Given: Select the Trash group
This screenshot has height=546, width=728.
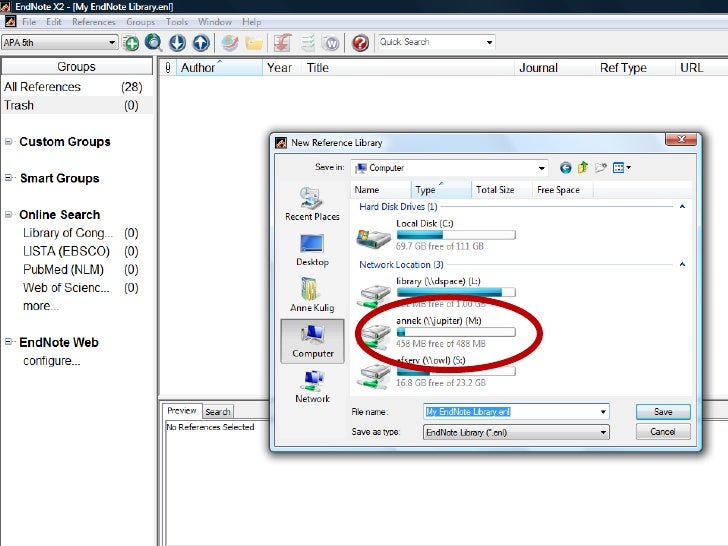Looking at the screenshot, I should [x=77, y=105].
